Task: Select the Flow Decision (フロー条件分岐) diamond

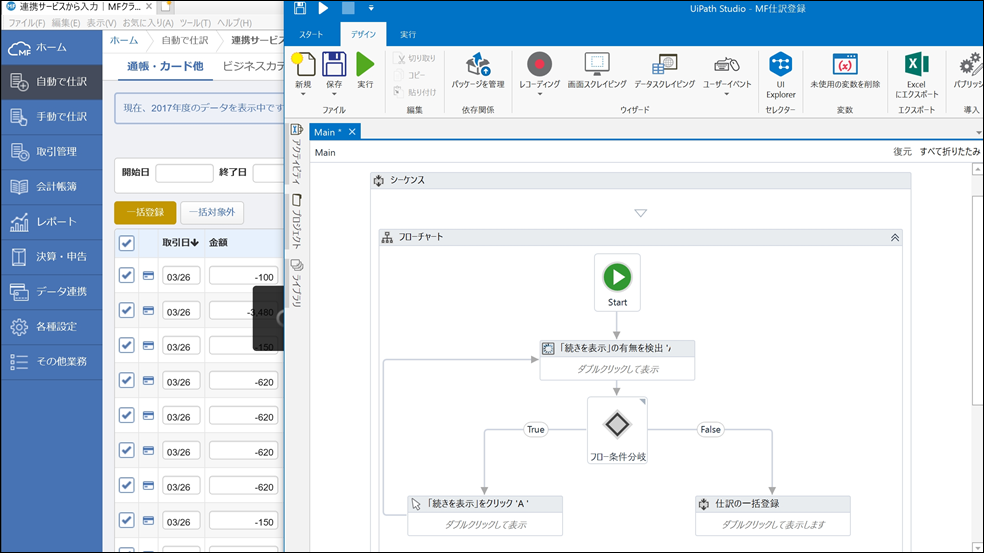Action: pos(617,425)
